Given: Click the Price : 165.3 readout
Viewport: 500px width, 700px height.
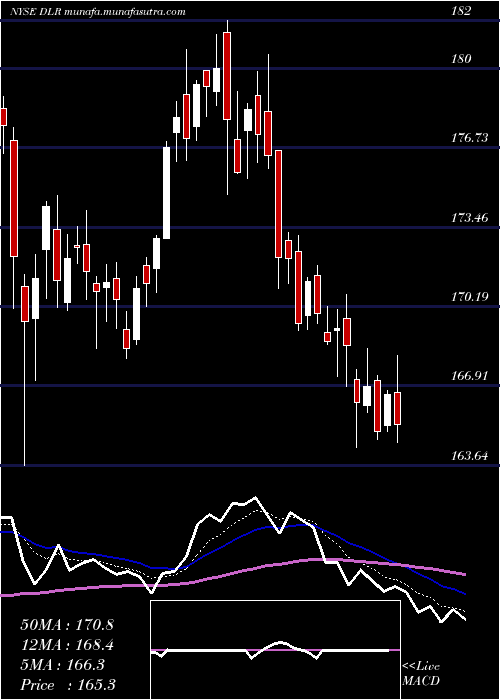Looking at the screenshot, I should click(68, 685).
